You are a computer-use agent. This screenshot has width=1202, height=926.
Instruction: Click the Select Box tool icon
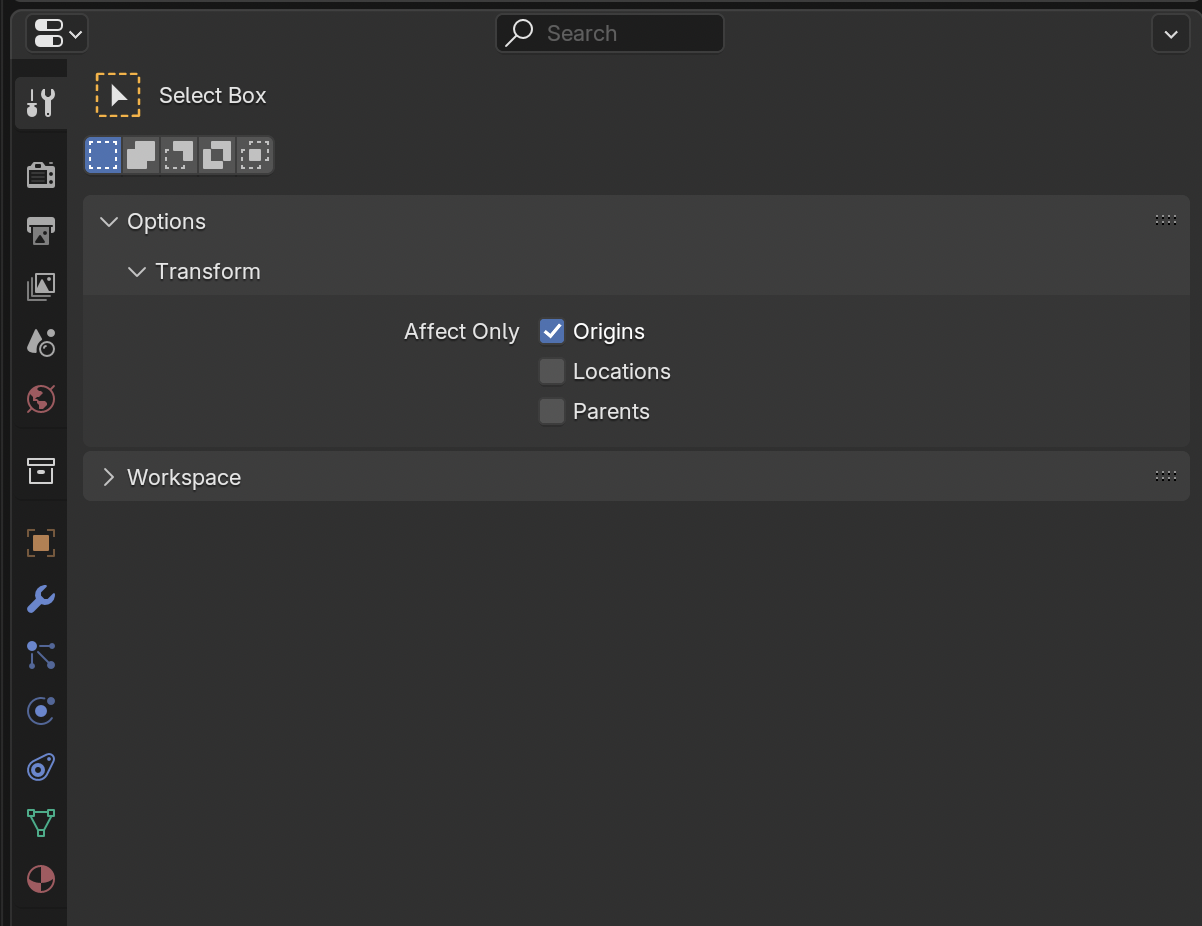click(x=118, y=95)
